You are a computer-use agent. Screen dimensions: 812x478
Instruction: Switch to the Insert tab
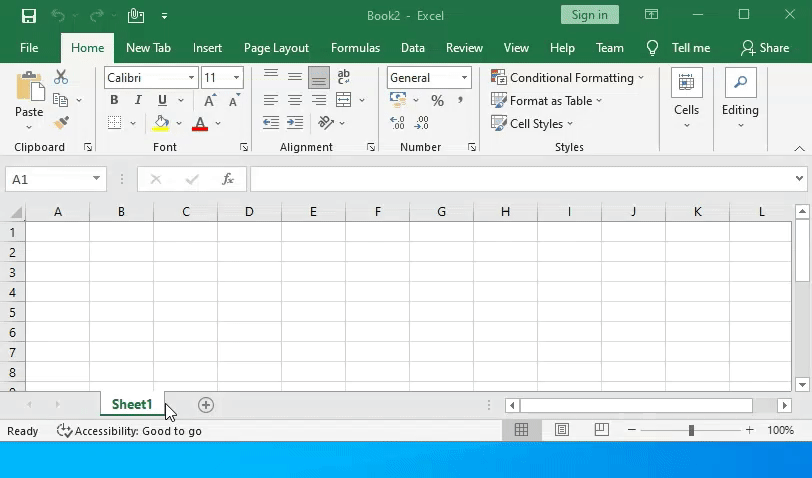coord(207,48)
